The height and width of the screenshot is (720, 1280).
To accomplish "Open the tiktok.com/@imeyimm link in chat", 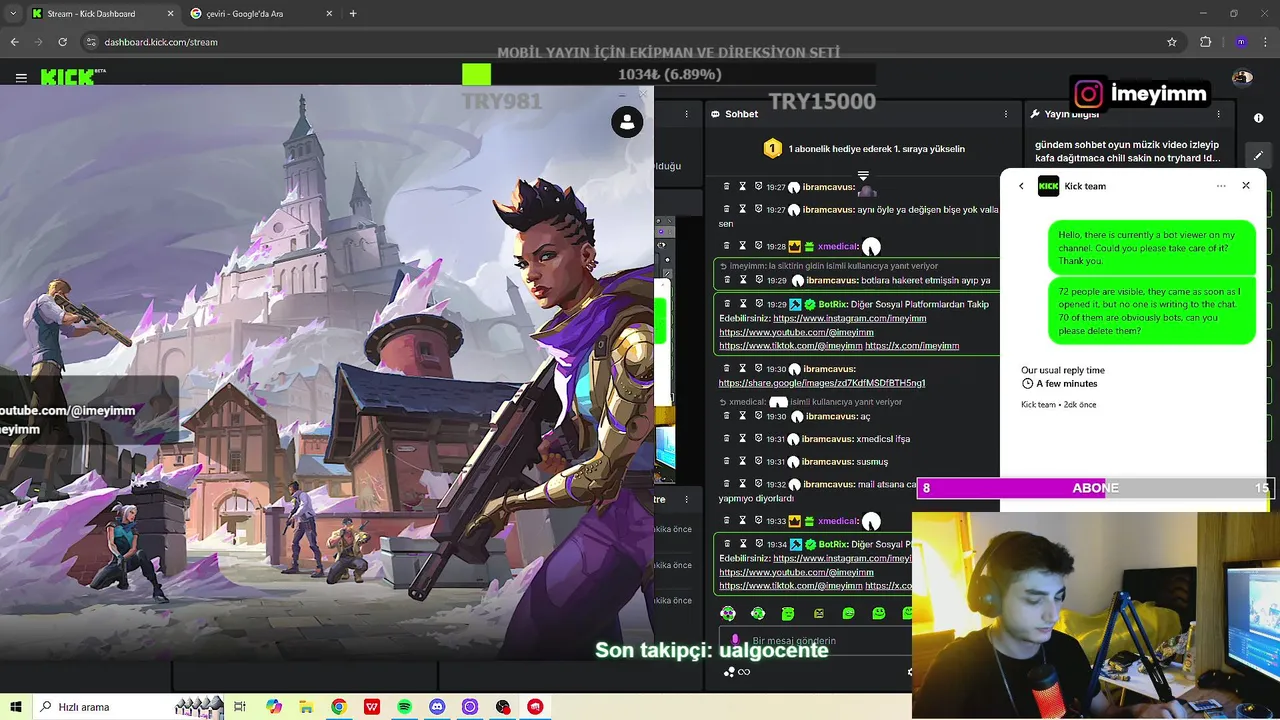I will click(x=790, y=346).
